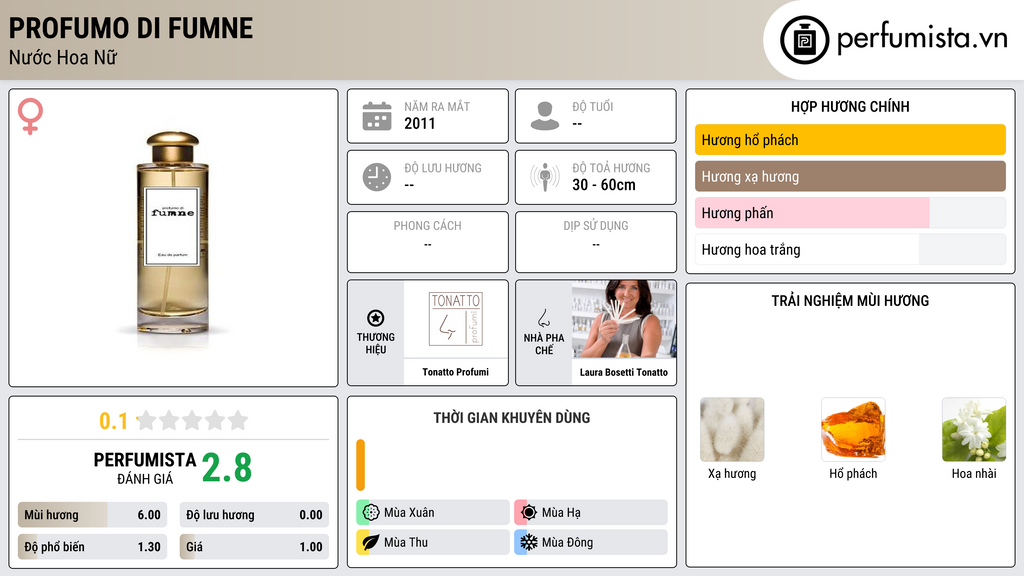Click the star badge icon above Thương Hiệu
1024x576 pixels.
click(376, 318)
